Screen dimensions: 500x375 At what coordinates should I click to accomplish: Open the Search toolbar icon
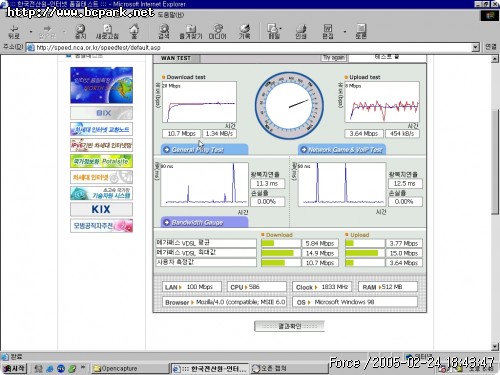pos(164,32)
